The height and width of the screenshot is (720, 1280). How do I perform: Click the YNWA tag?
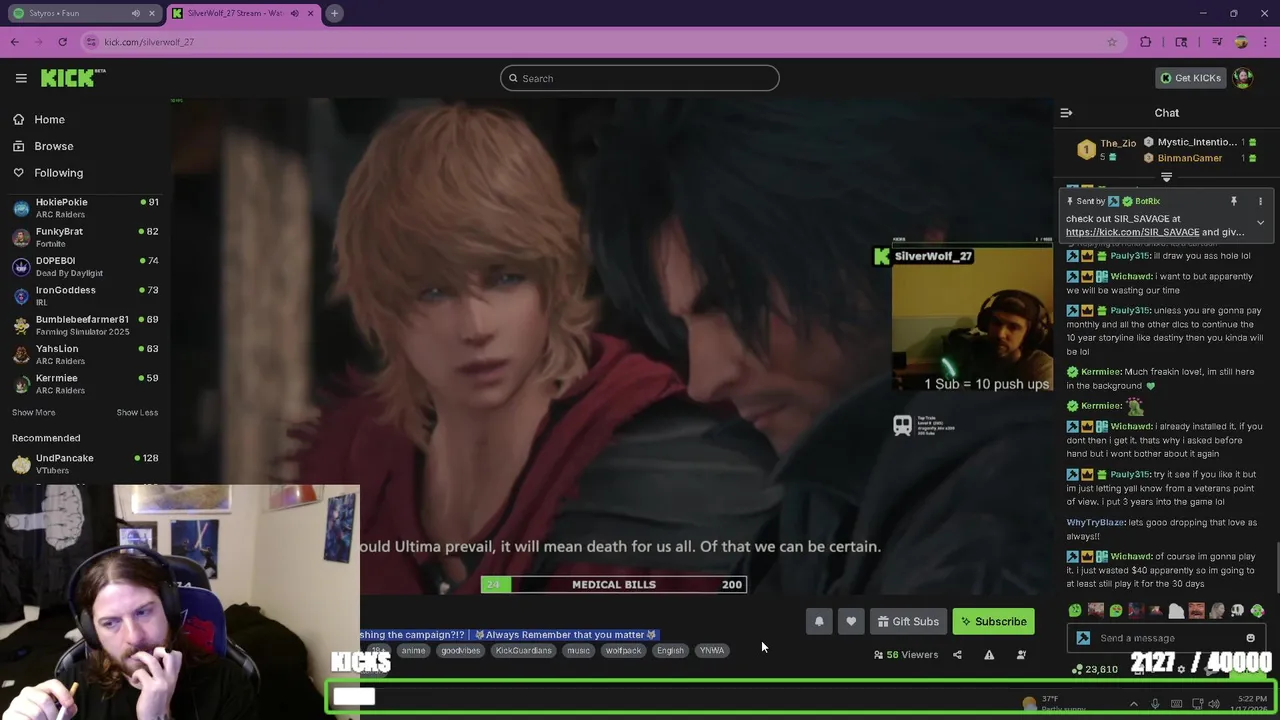[711, 651]
